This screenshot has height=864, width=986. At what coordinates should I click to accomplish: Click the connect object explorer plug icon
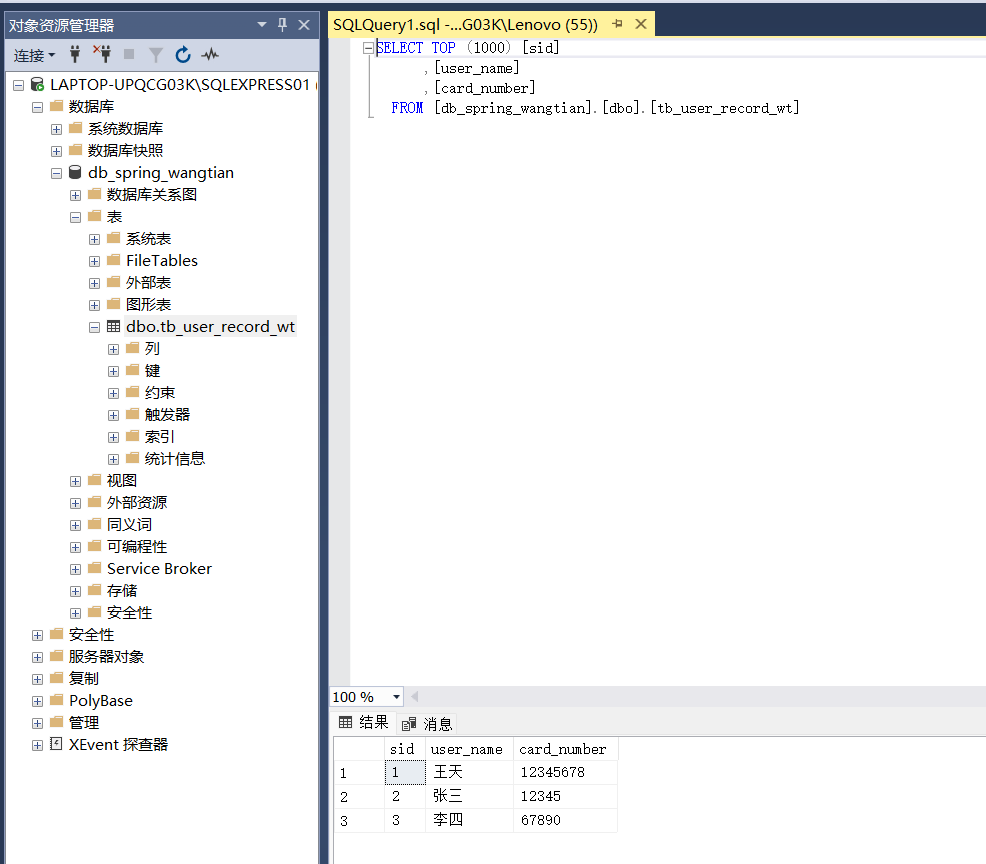pyautogui.click(x=75, y=55)
